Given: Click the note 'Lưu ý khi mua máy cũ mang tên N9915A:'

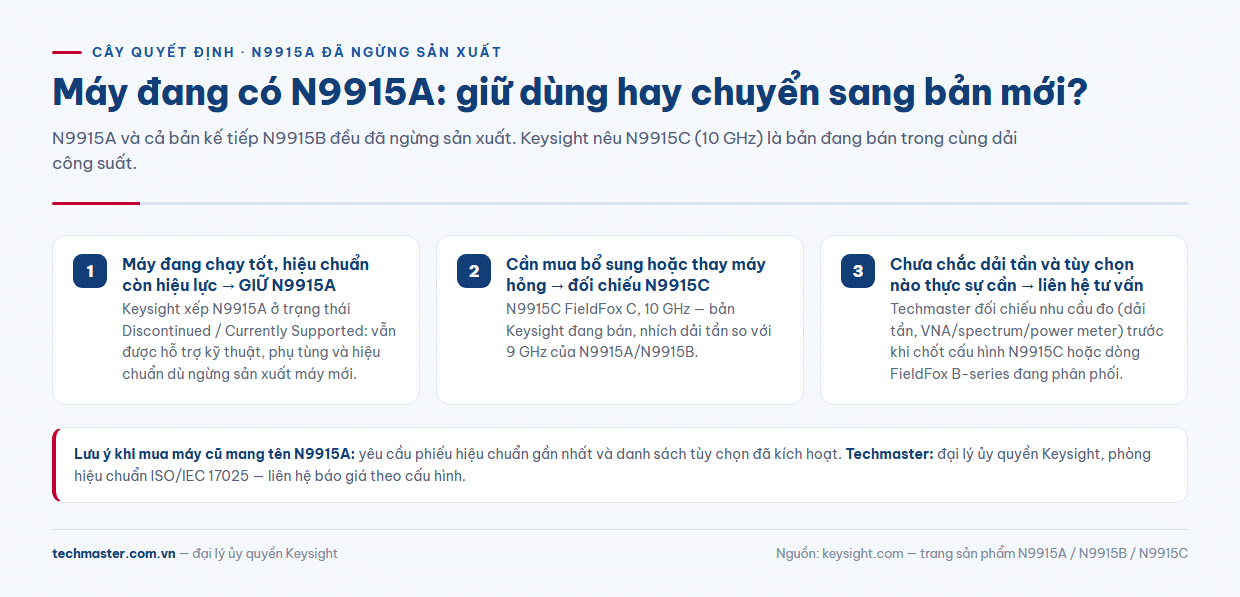Looking at the screenshot, I should point(214,454).
